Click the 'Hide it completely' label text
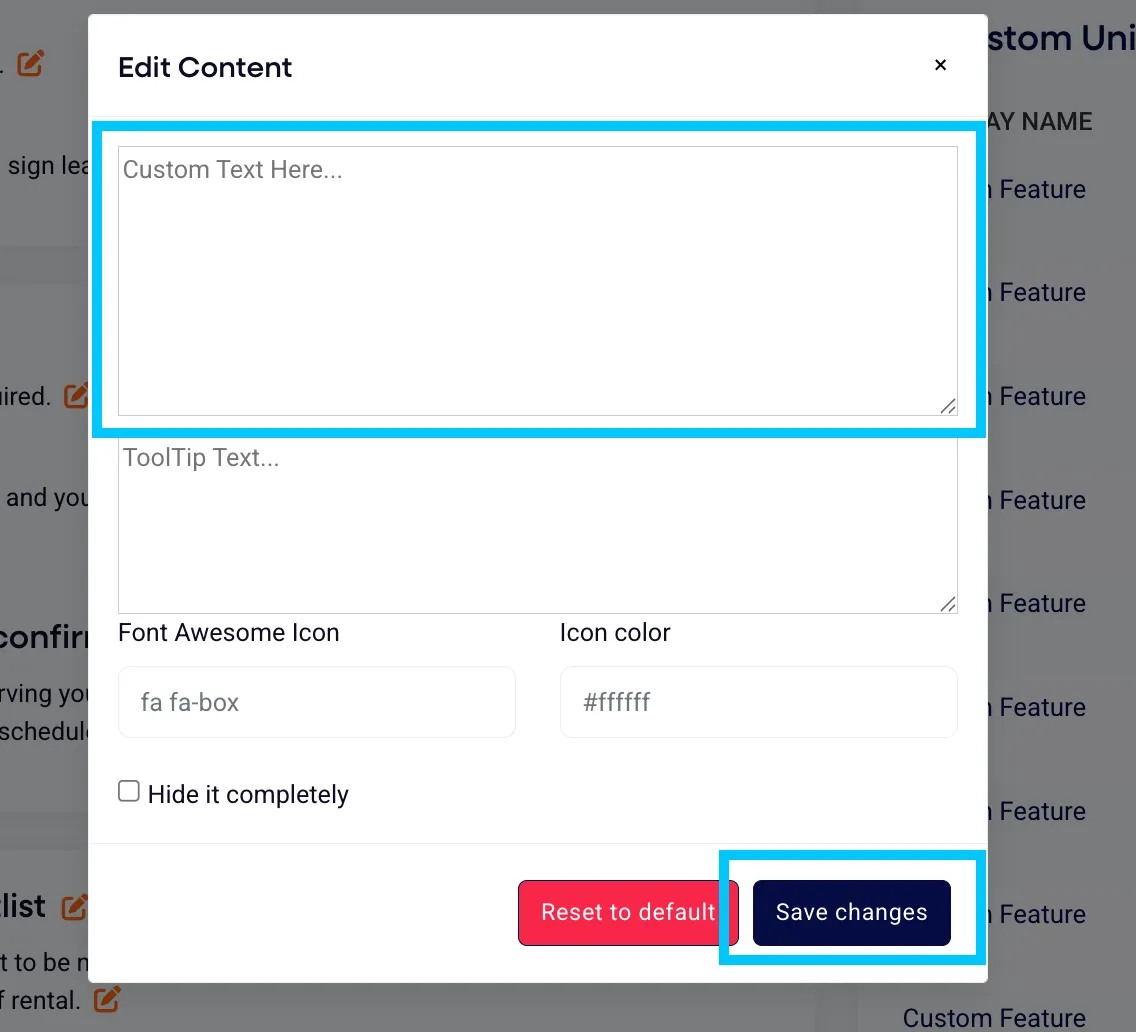The image size is (1136, 1032). [x=248, y=794]
